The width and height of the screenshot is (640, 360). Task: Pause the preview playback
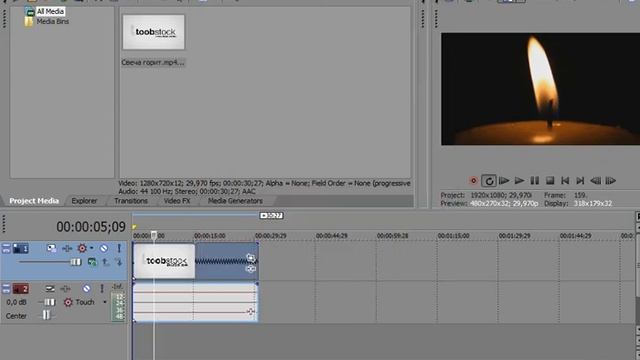535,180
